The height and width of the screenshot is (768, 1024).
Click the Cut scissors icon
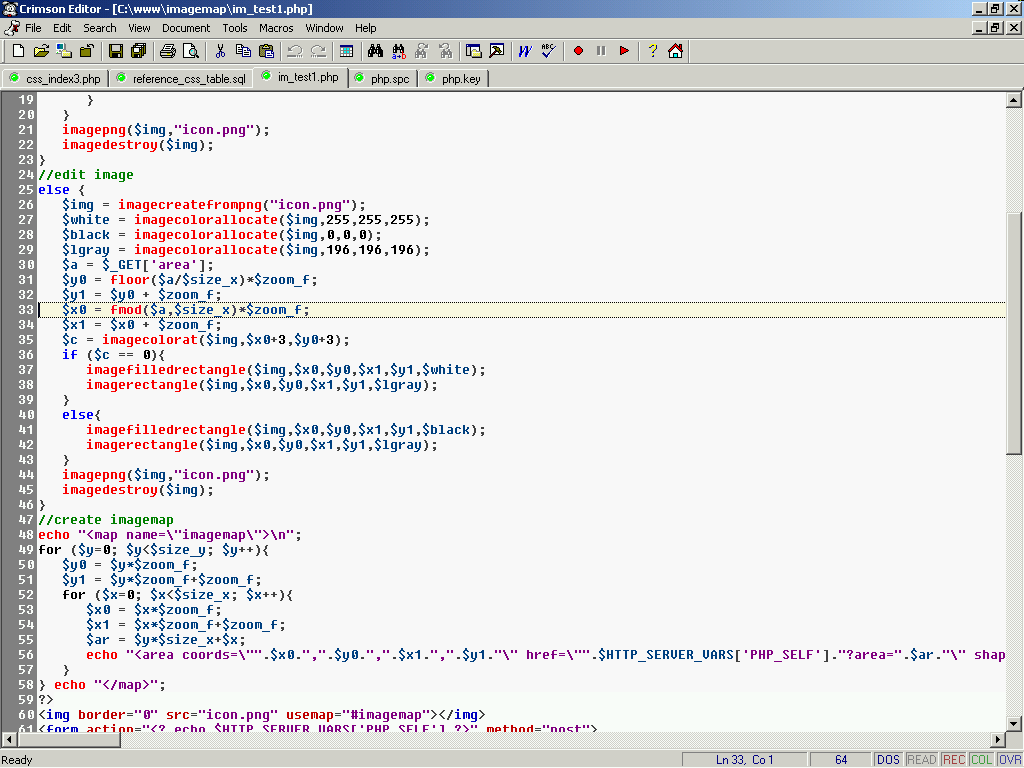point(220,51)
